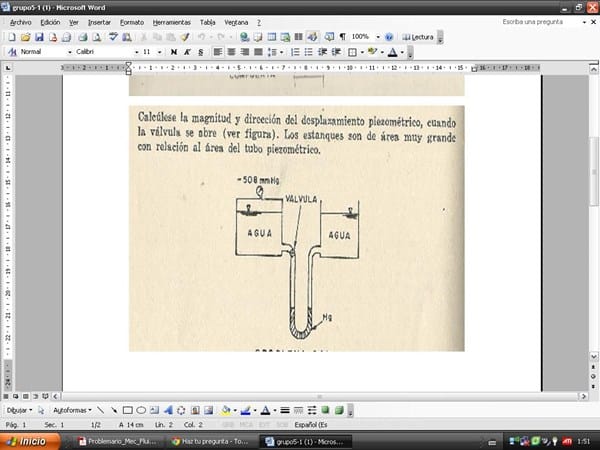This screenshot has height=450, width=600.
Task: Open the Formato menu
Action: (131, 21)
